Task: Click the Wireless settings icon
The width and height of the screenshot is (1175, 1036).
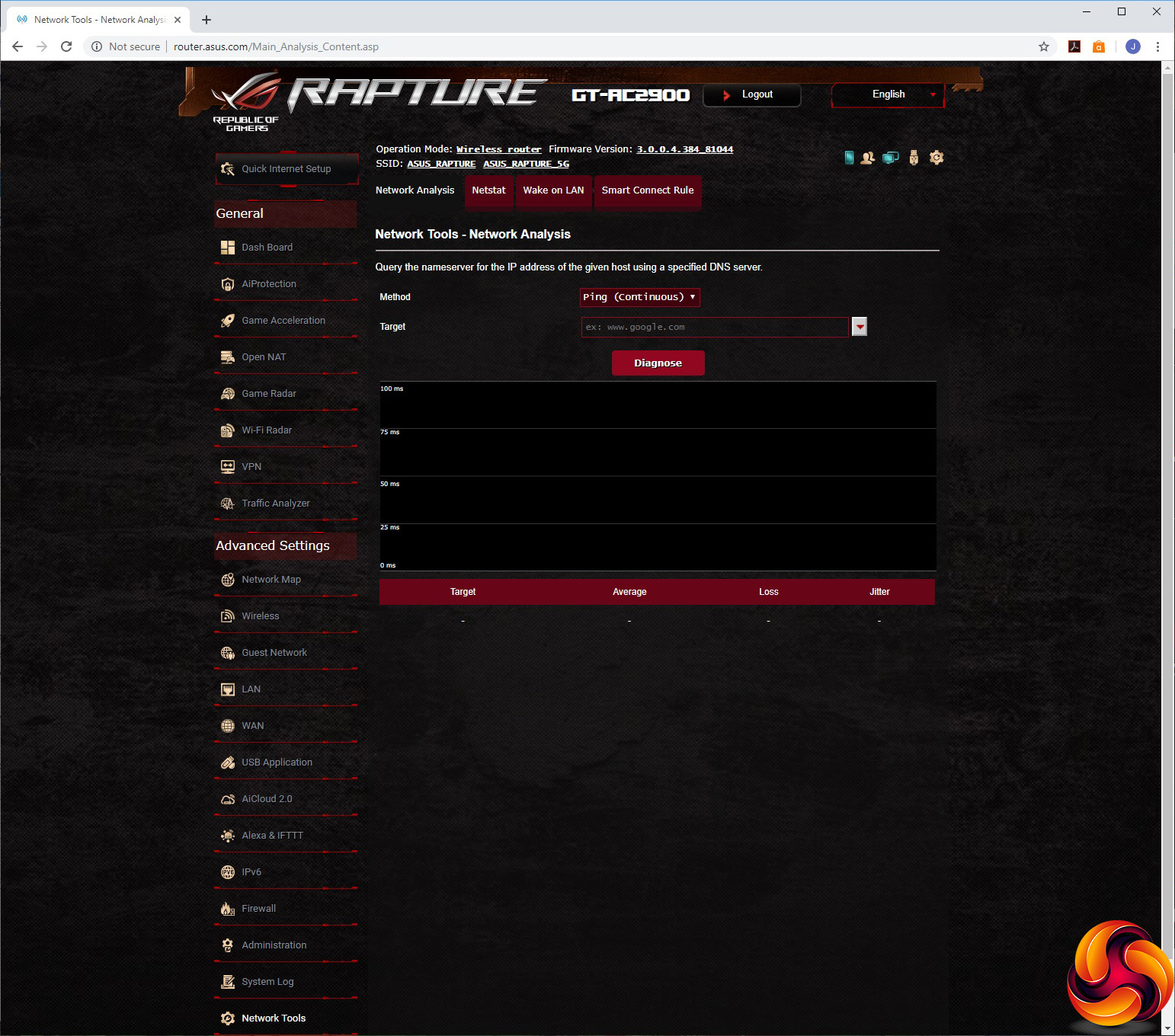Action: click(227, 616)
